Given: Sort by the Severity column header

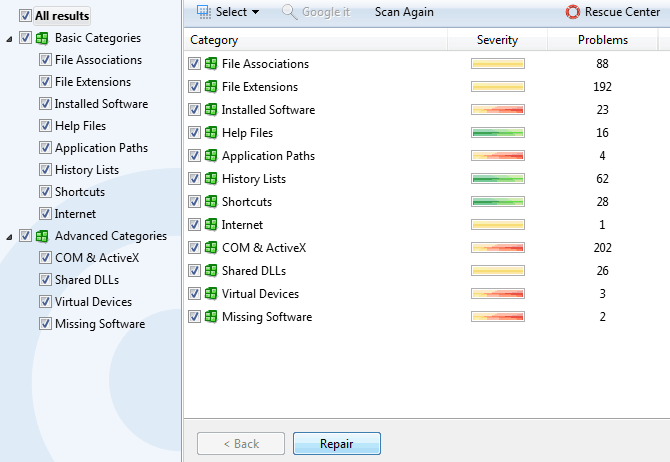Looking at the screenshot, I should [497, 40].
